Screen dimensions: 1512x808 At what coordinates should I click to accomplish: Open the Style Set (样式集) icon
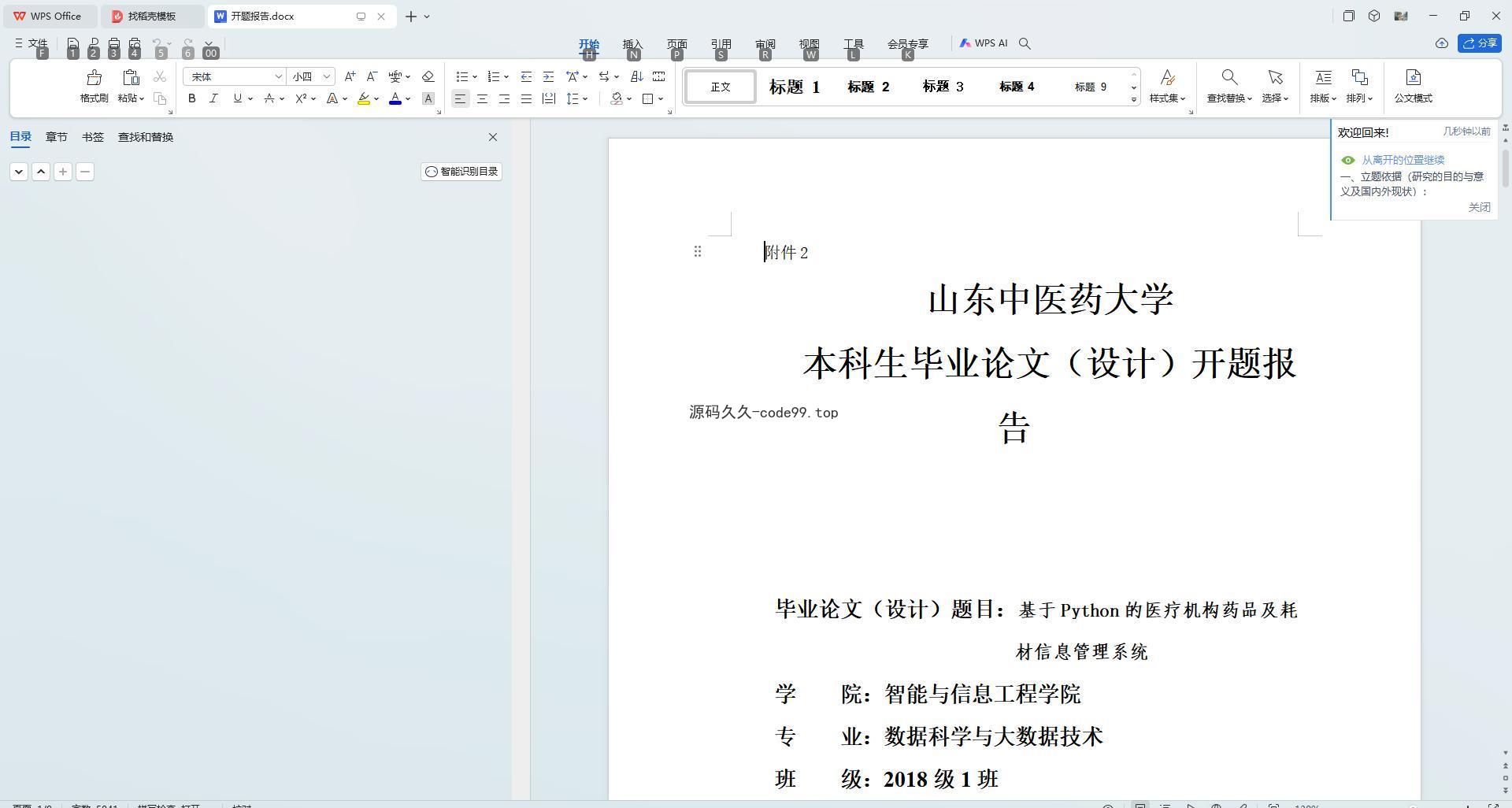(x=1168, y=77)
